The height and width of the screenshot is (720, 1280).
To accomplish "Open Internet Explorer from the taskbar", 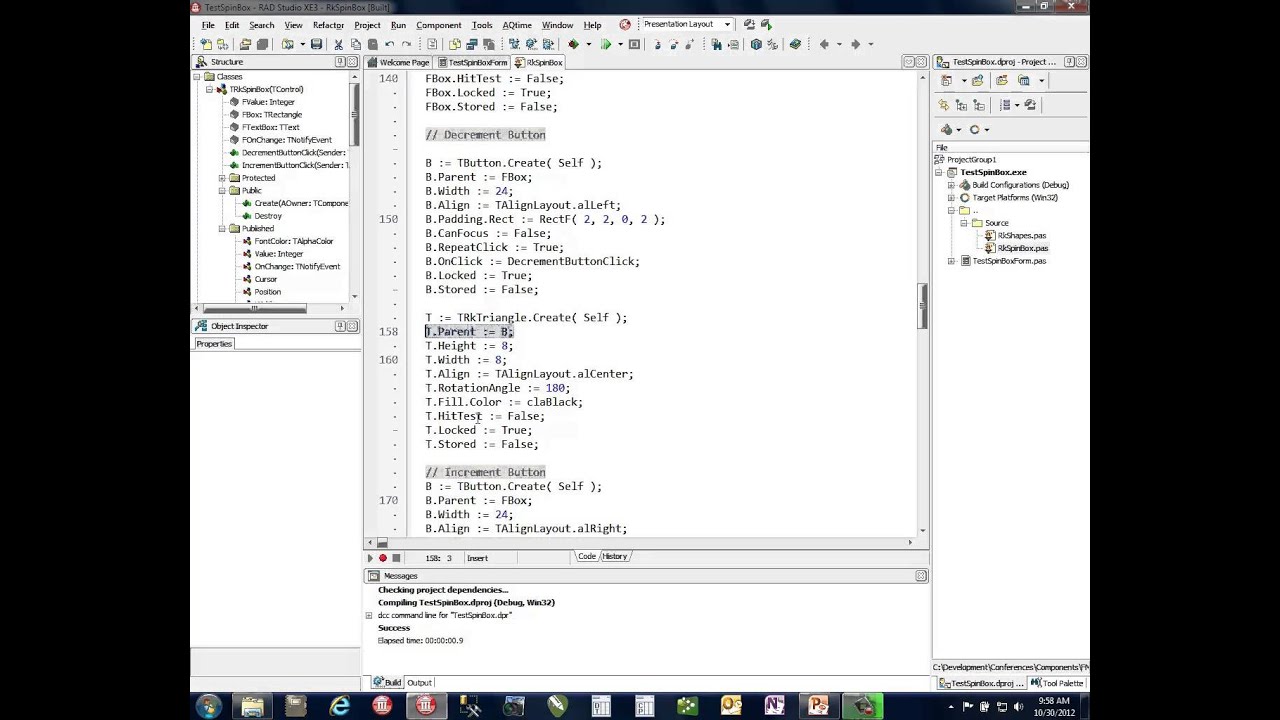I will tap(339, 707).
